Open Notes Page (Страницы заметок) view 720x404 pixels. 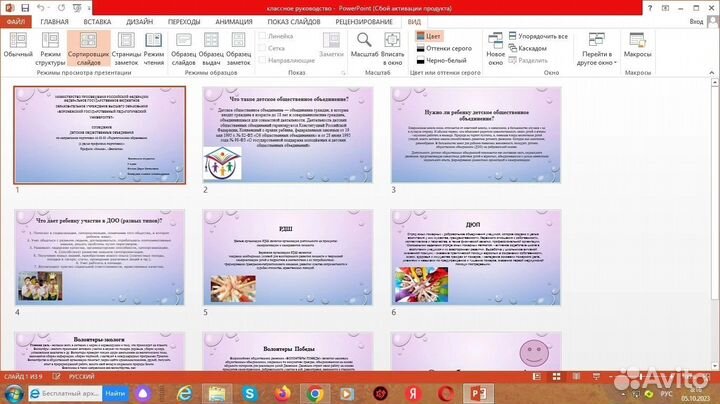126,49
